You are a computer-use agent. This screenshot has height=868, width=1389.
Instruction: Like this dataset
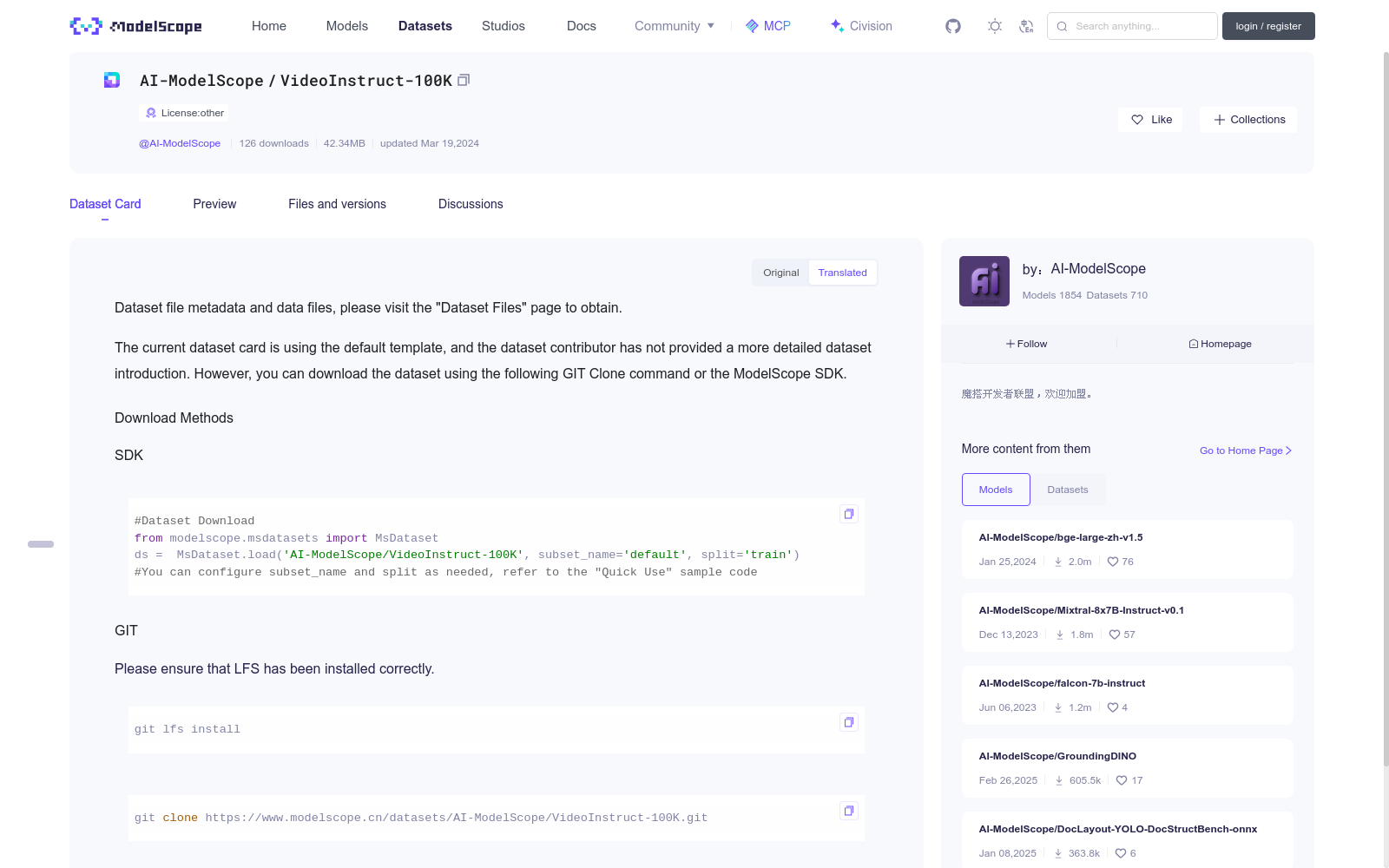(x=1151, y=120)
